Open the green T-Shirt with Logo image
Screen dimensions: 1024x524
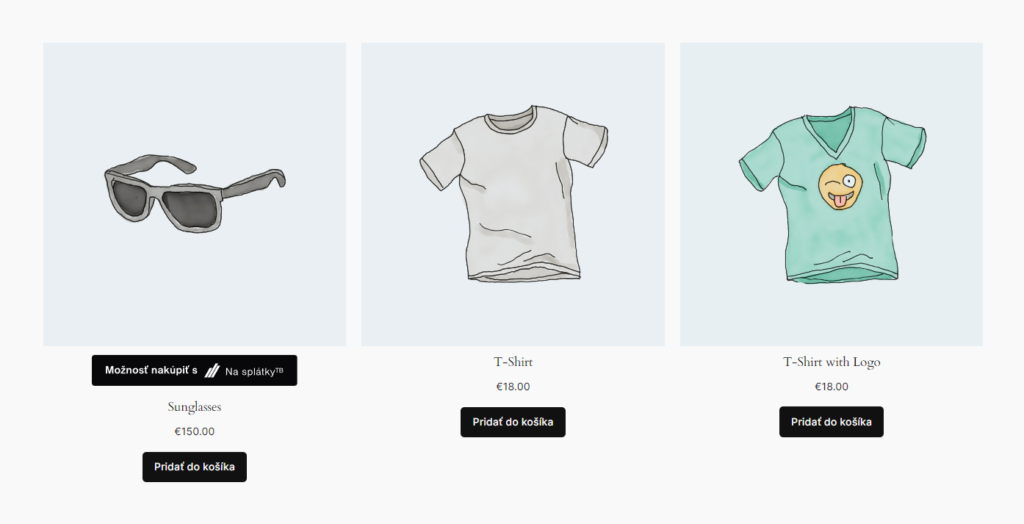831,195
